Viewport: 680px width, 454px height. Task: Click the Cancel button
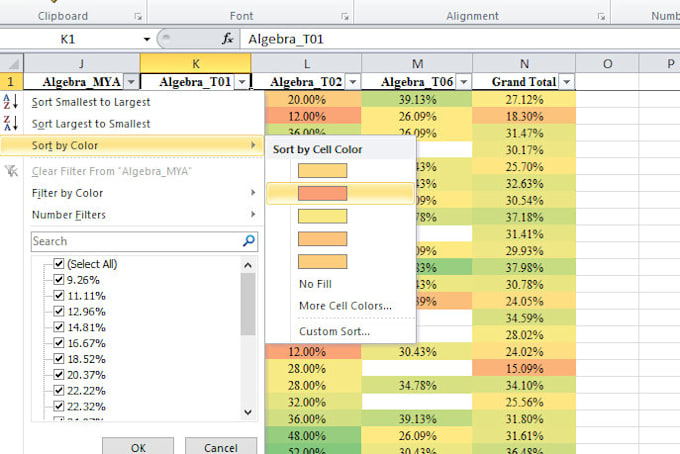point(221,447)
